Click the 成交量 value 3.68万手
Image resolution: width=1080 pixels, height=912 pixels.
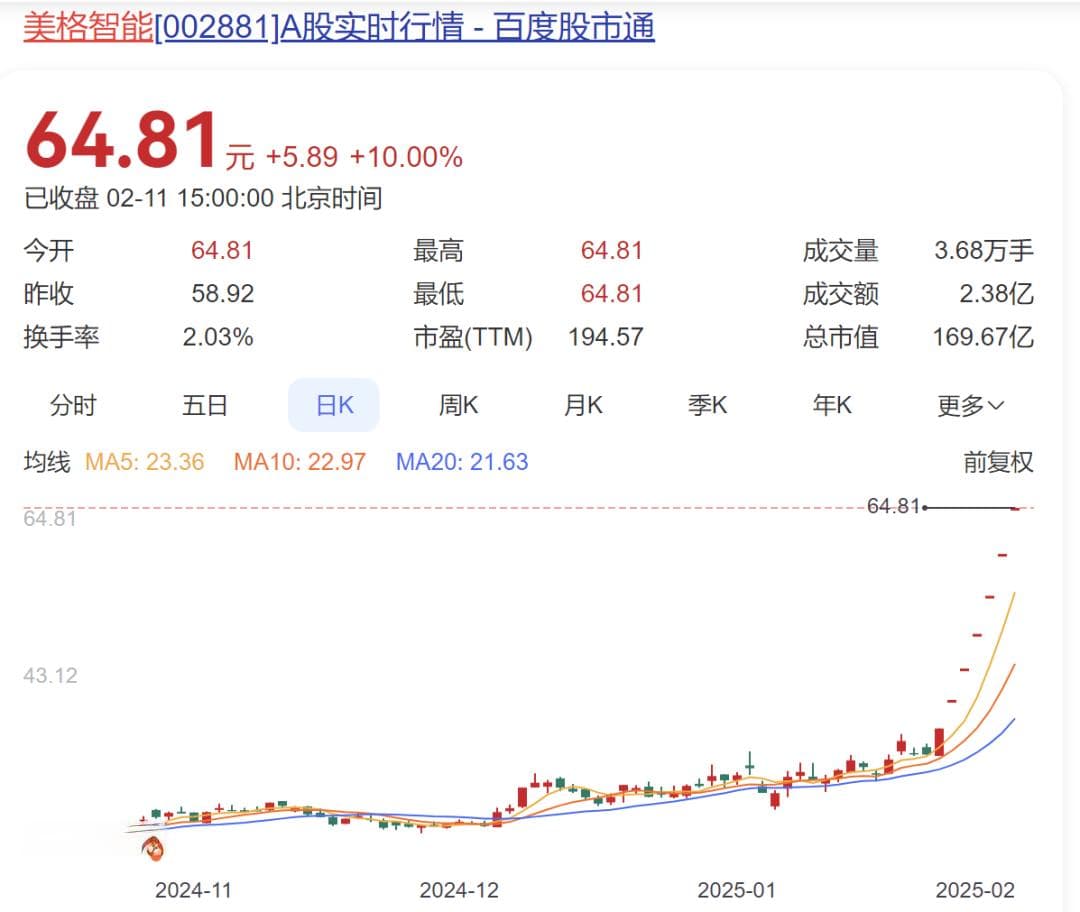coord(984,250)
